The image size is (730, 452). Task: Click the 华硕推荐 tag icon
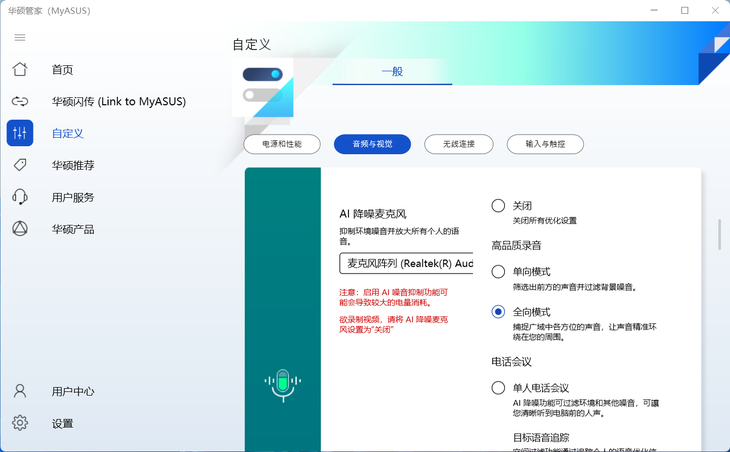[20, 165]
